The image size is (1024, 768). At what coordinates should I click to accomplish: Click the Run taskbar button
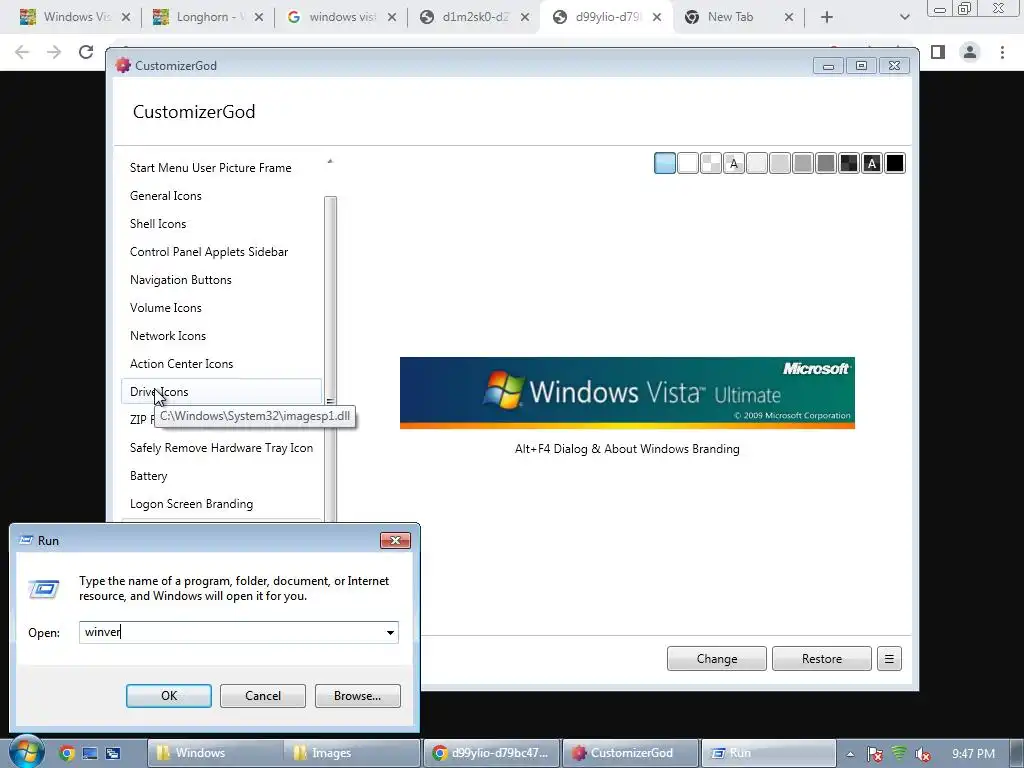[769, 753]
